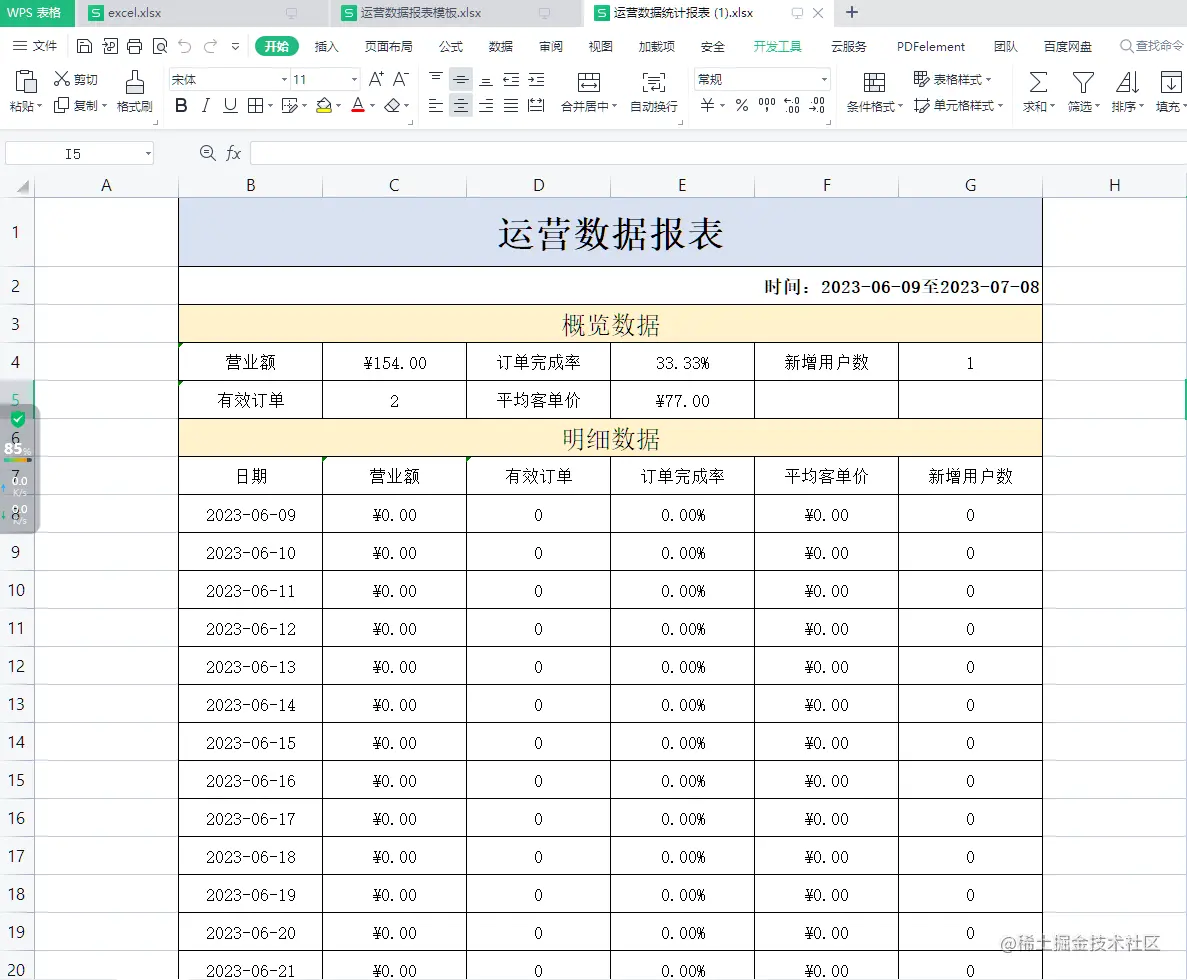Apply percent style icon
This screenshot has height=980, width=1187.
pos(742,105)
